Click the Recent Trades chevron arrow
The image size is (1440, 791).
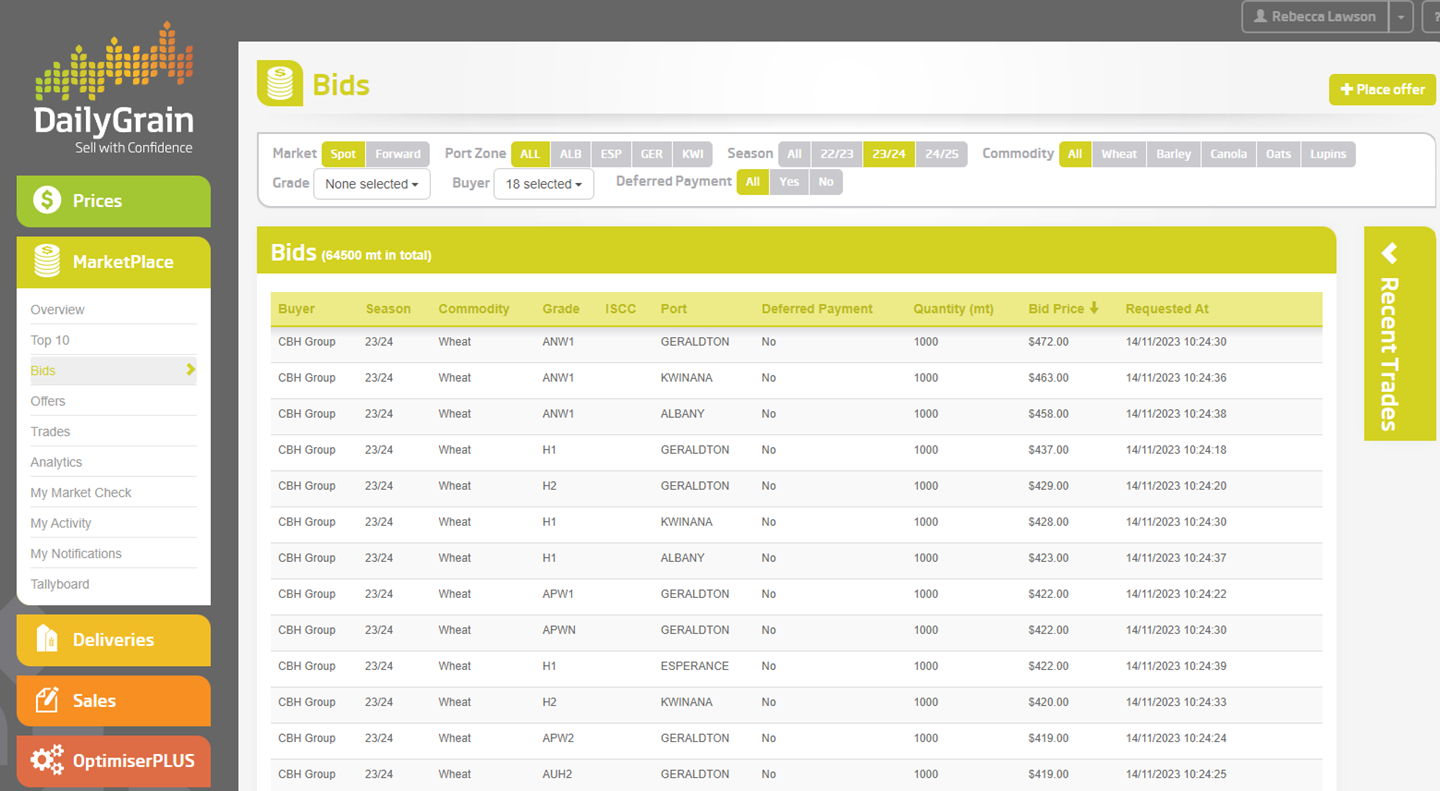tap(1389, 254)
